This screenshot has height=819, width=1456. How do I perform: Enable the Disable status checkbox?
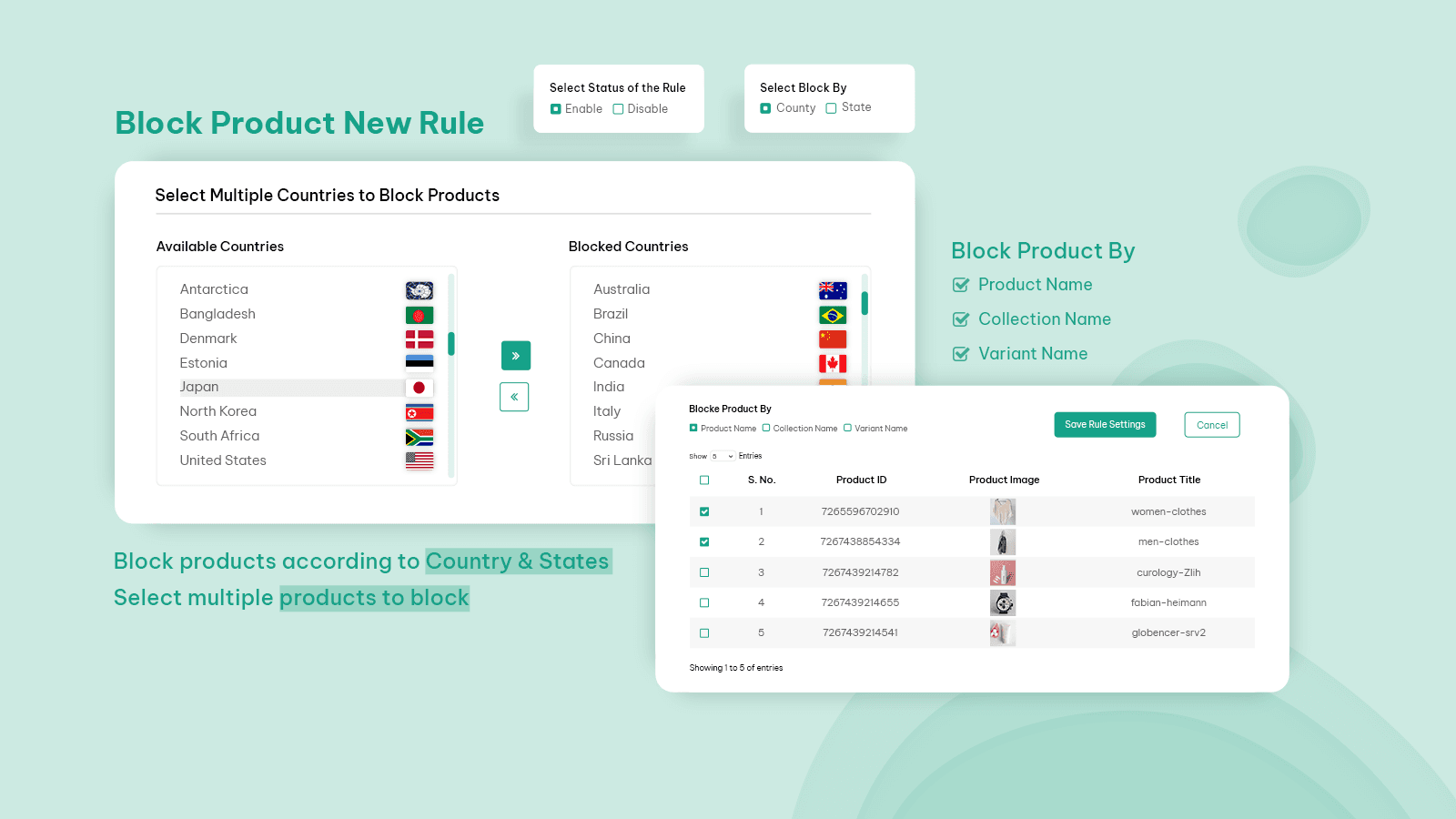pyautogui.click(x=618, y=109)
